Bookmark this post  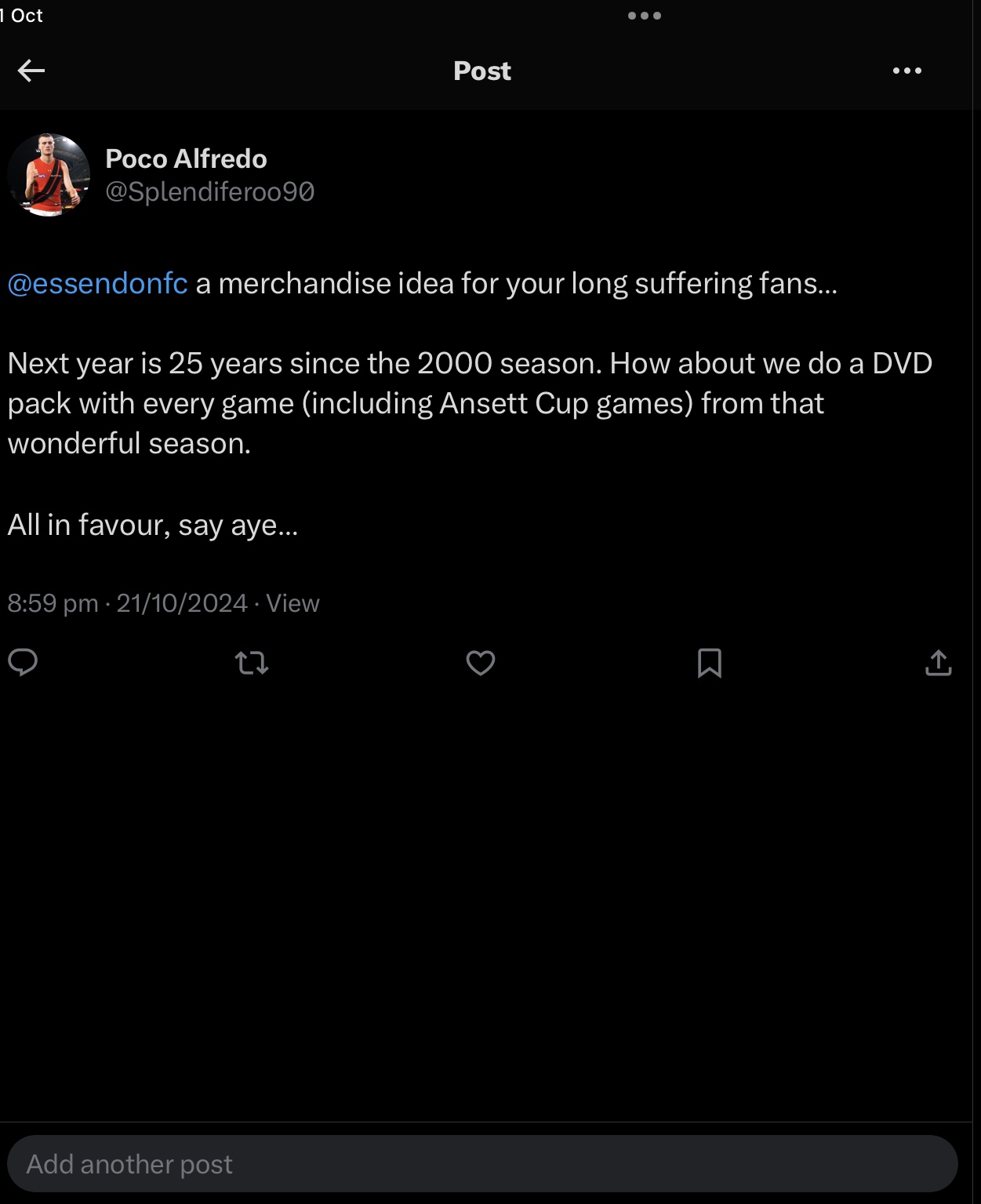(x=710, y=664)
